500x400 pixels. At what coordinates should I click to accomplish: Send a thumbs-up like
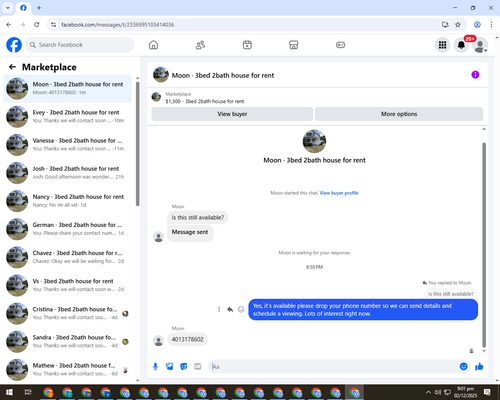click(x=479, y=367)
